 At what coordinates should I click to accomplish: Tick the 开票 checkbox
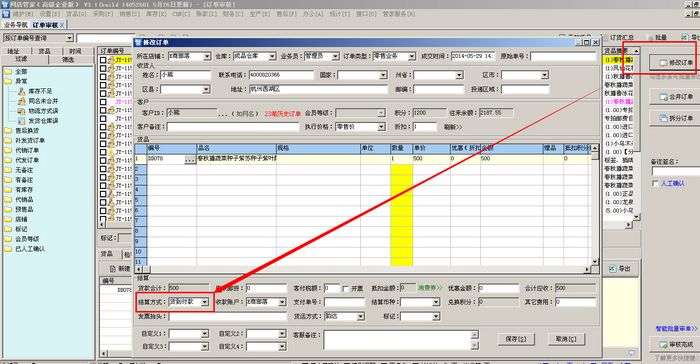[346, 289]
